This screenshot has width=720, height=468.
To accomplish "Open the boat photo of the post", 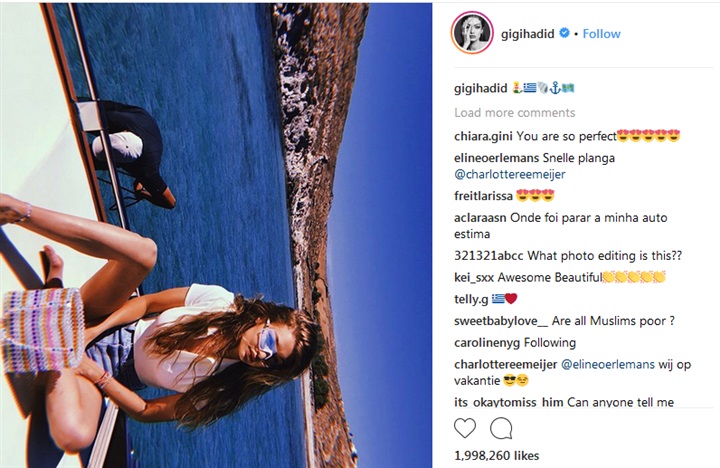I will 216,235.
